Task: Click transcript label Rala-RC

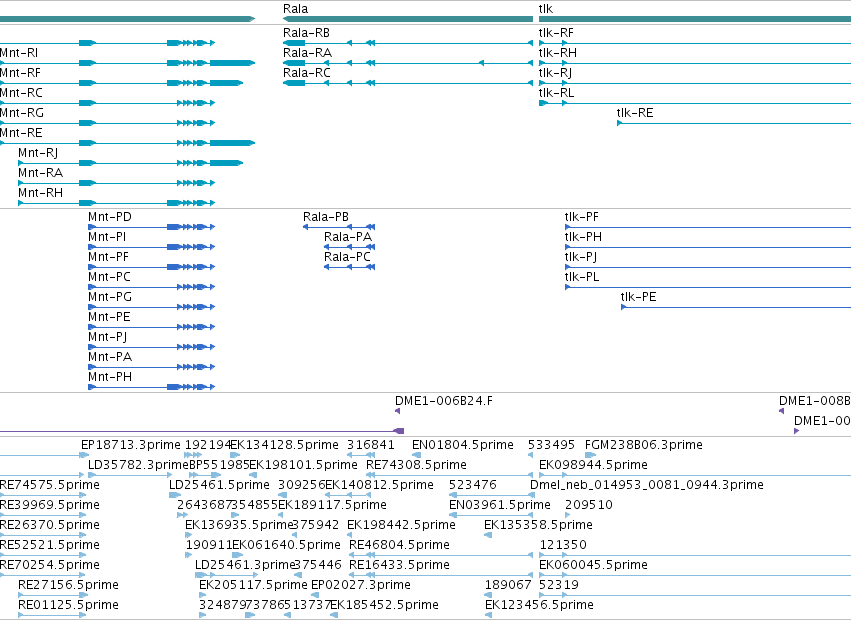Action: coord(307,73)
